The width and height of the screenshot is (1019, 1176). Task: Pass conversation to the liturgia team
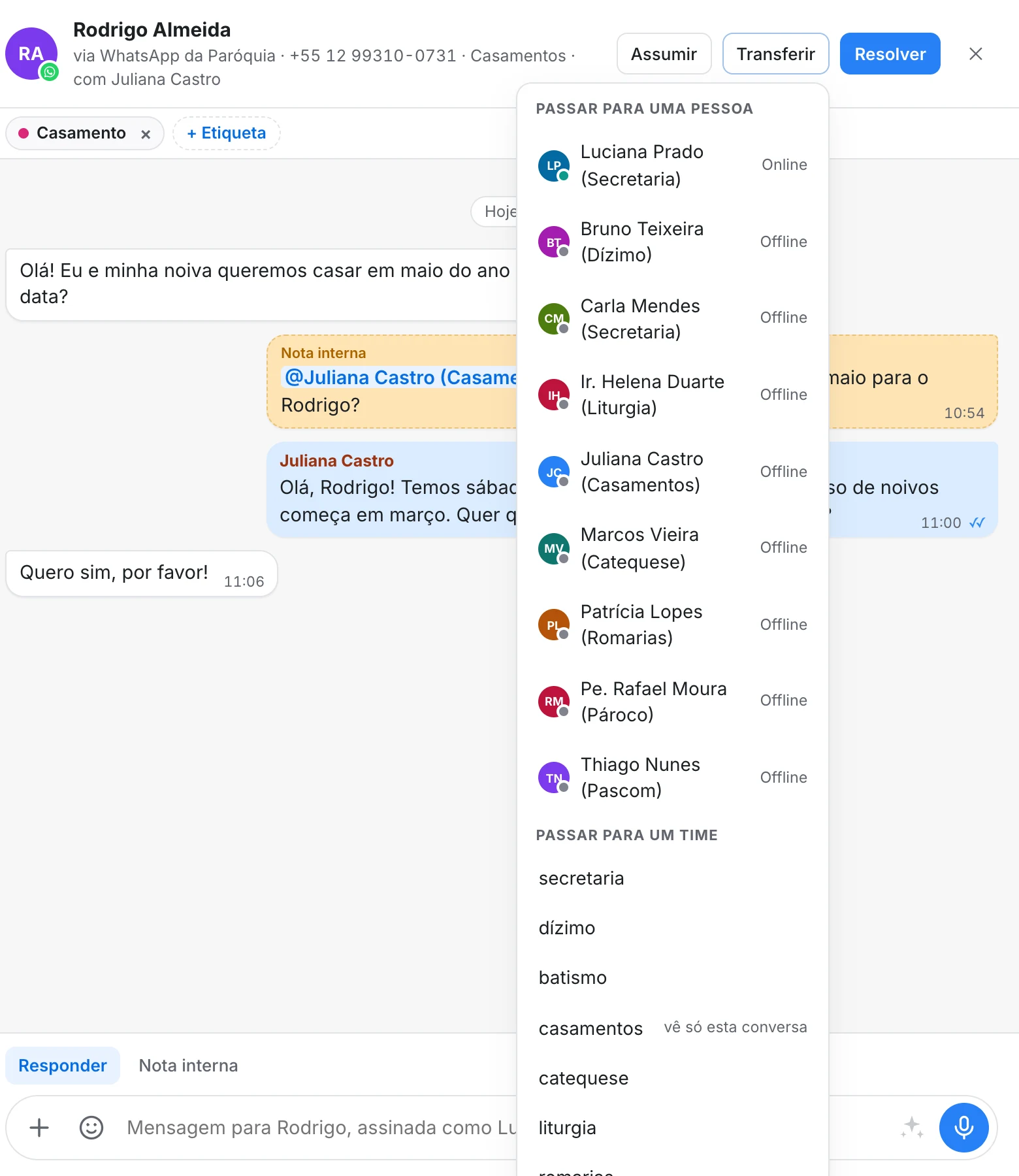coord(673,1128)
